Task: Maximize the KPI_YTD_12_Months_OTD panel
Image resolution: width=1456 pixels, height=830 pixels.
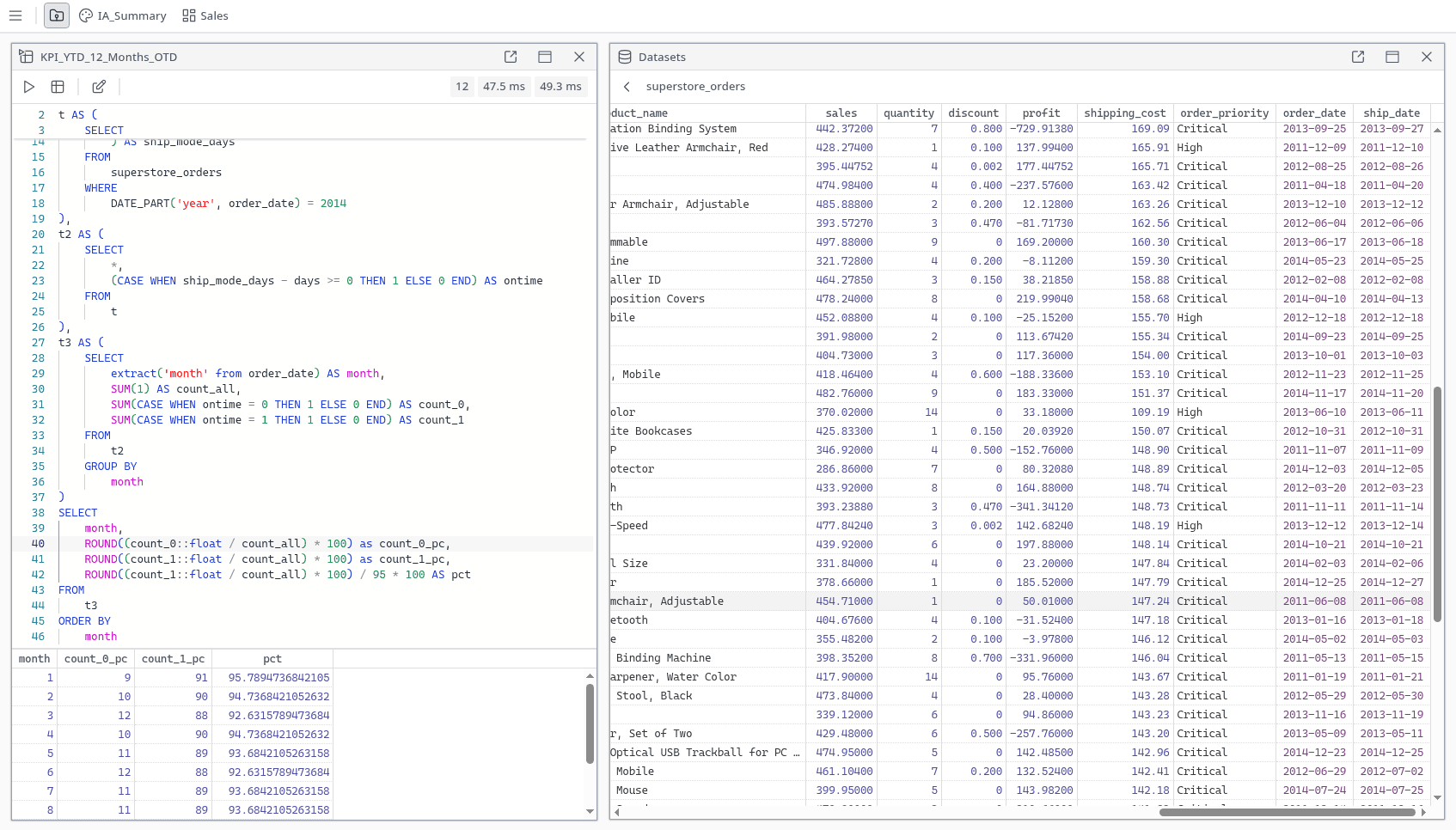Action: (544, 57)
